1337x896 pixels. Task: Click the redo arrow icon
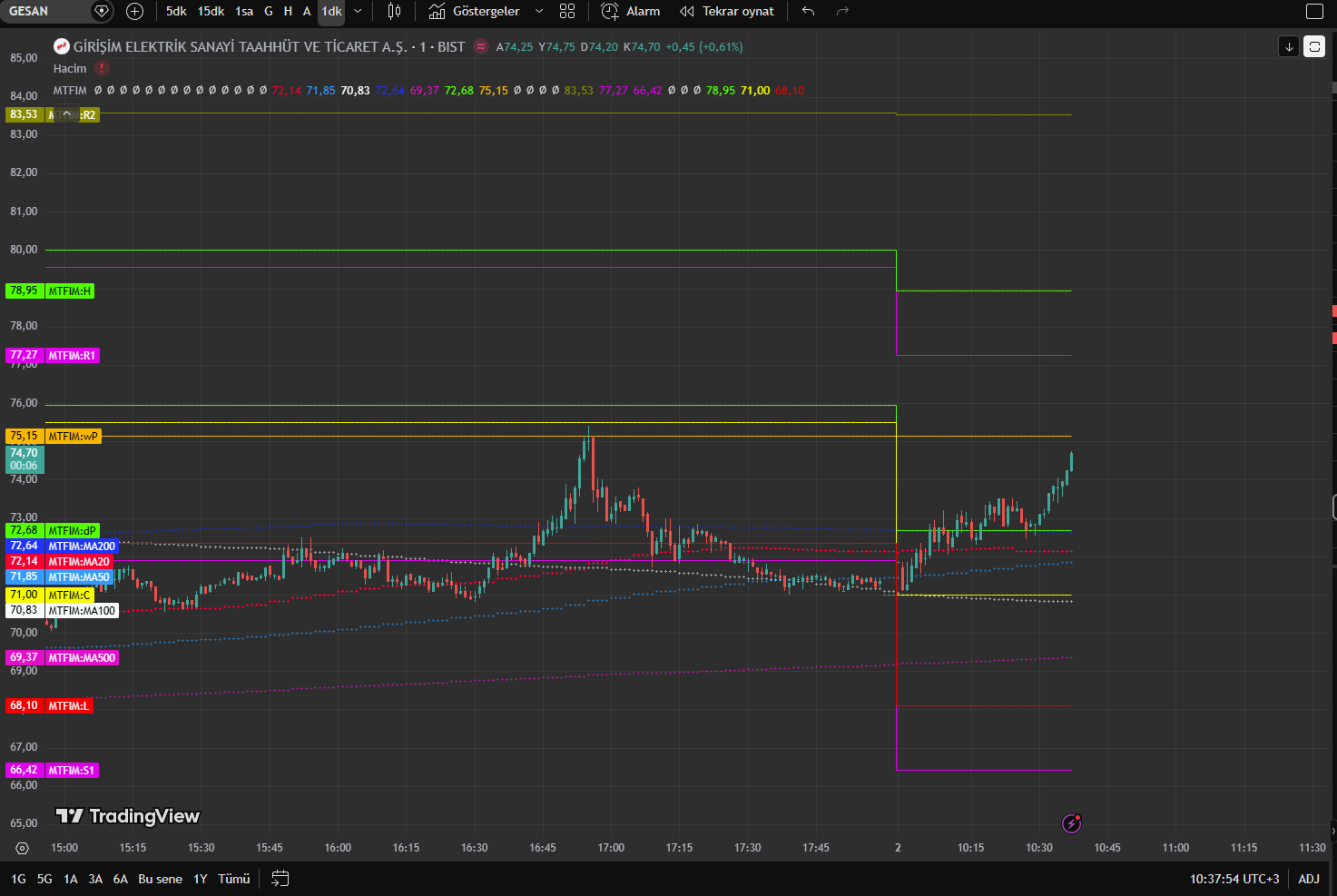[x=842, y=11]
